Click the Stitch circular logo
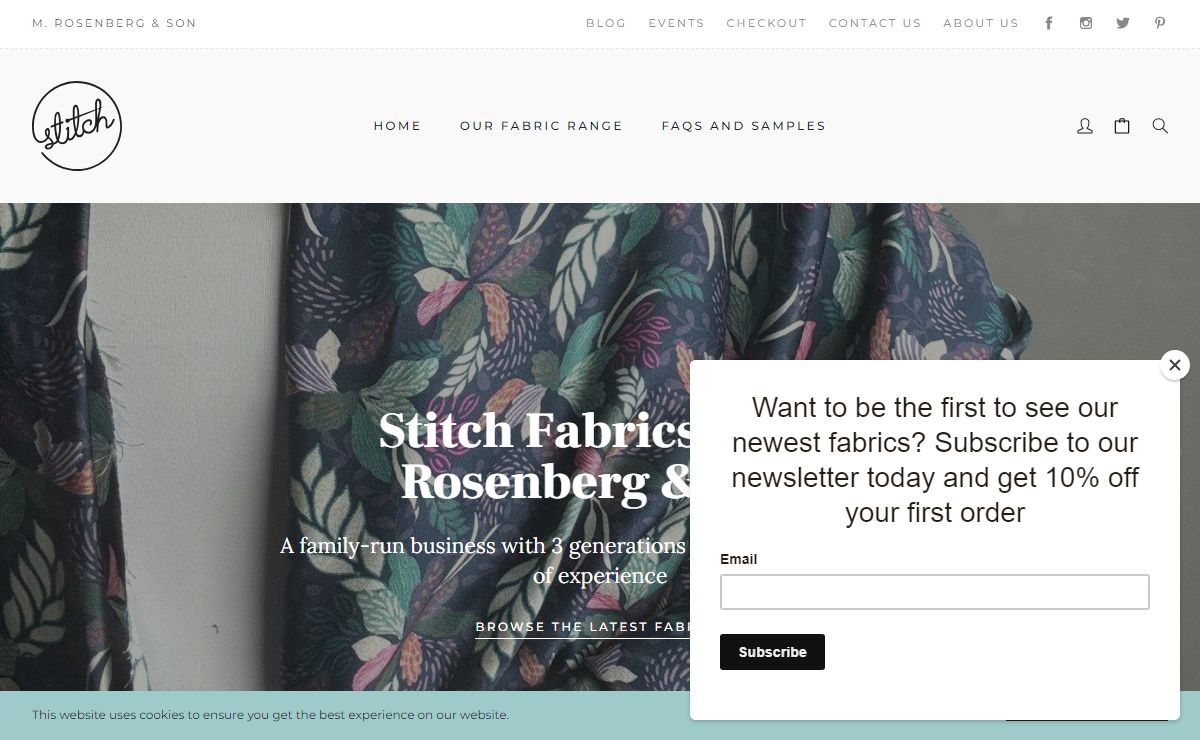This screenshot has height=740, width=1200. [77, 126]
